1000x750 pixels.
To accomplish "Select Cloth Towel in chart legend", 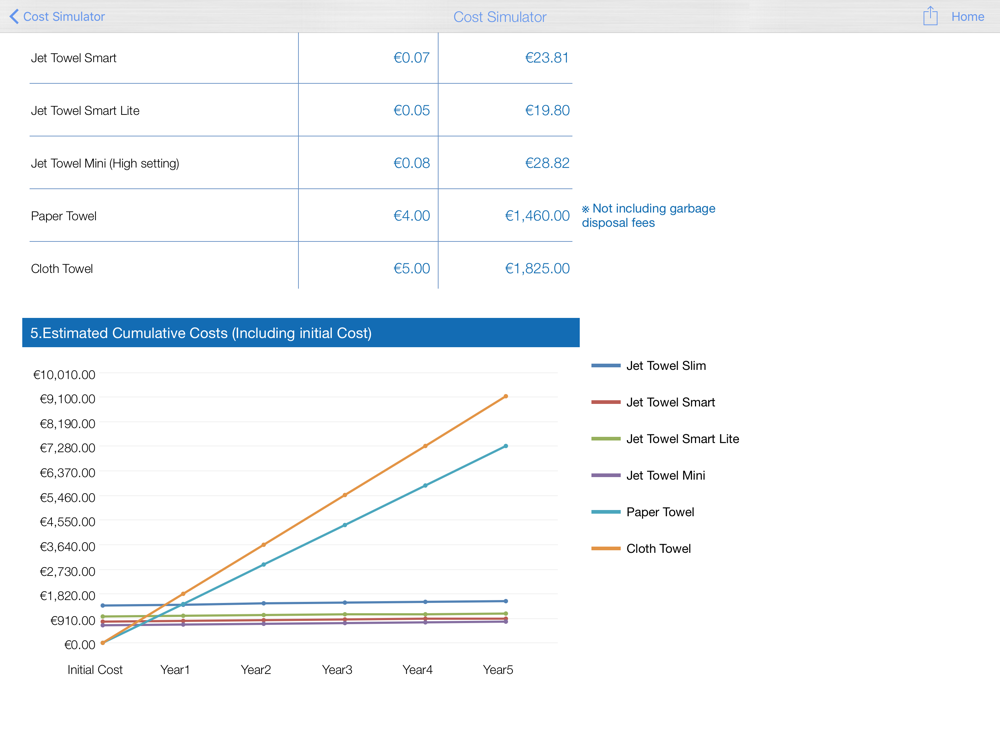I will [658, 548].
